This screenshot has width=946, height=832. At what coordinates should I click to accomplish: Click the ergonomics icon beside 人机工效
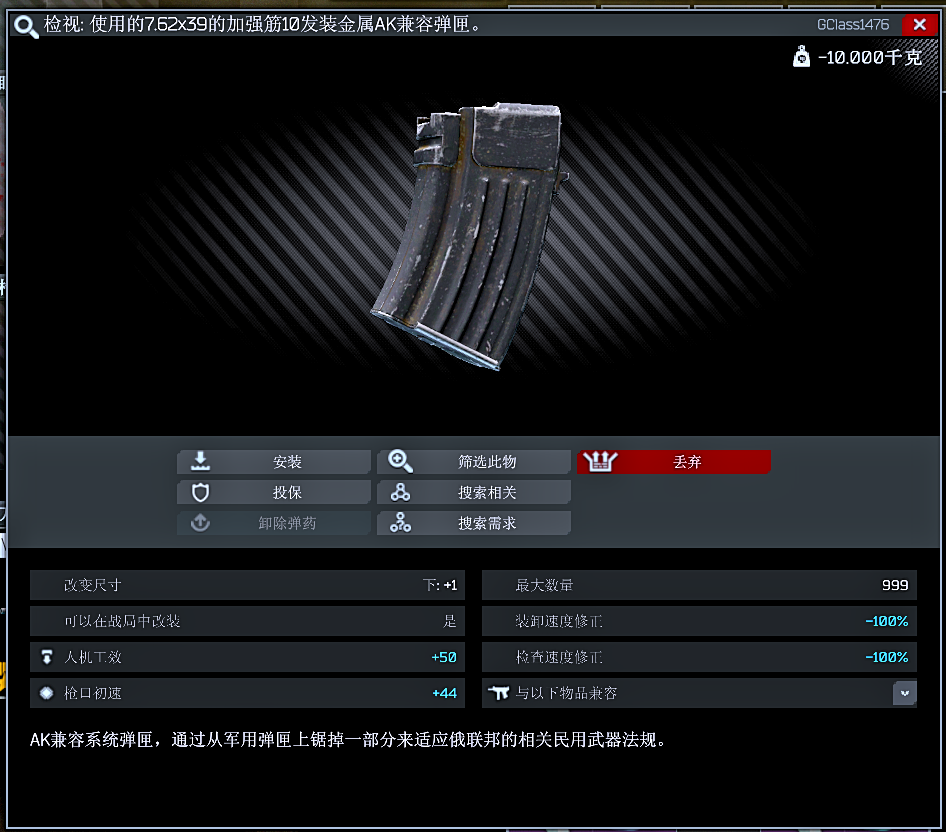(x=46, y=657)
